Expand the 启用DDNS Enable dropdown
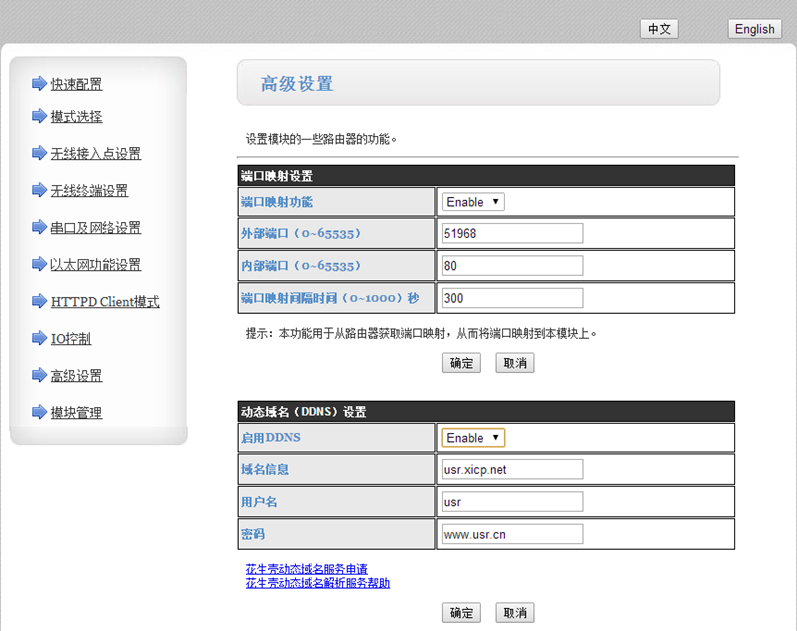The width and height of the screenshot is (797, 631). coord(473,438)
